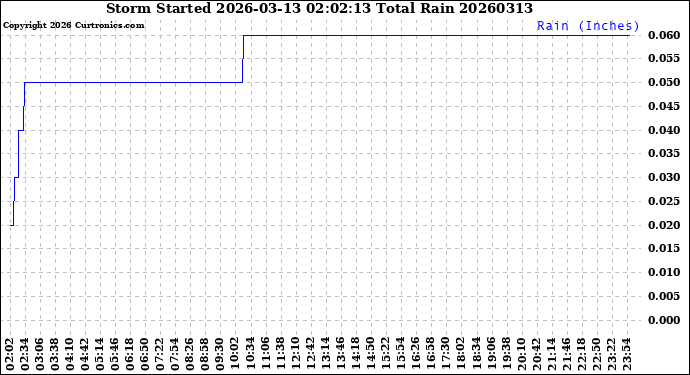Screen dimensions: 690x375
Task: Click the 23:22 time axis label
Action: click(x=611, y=354)
